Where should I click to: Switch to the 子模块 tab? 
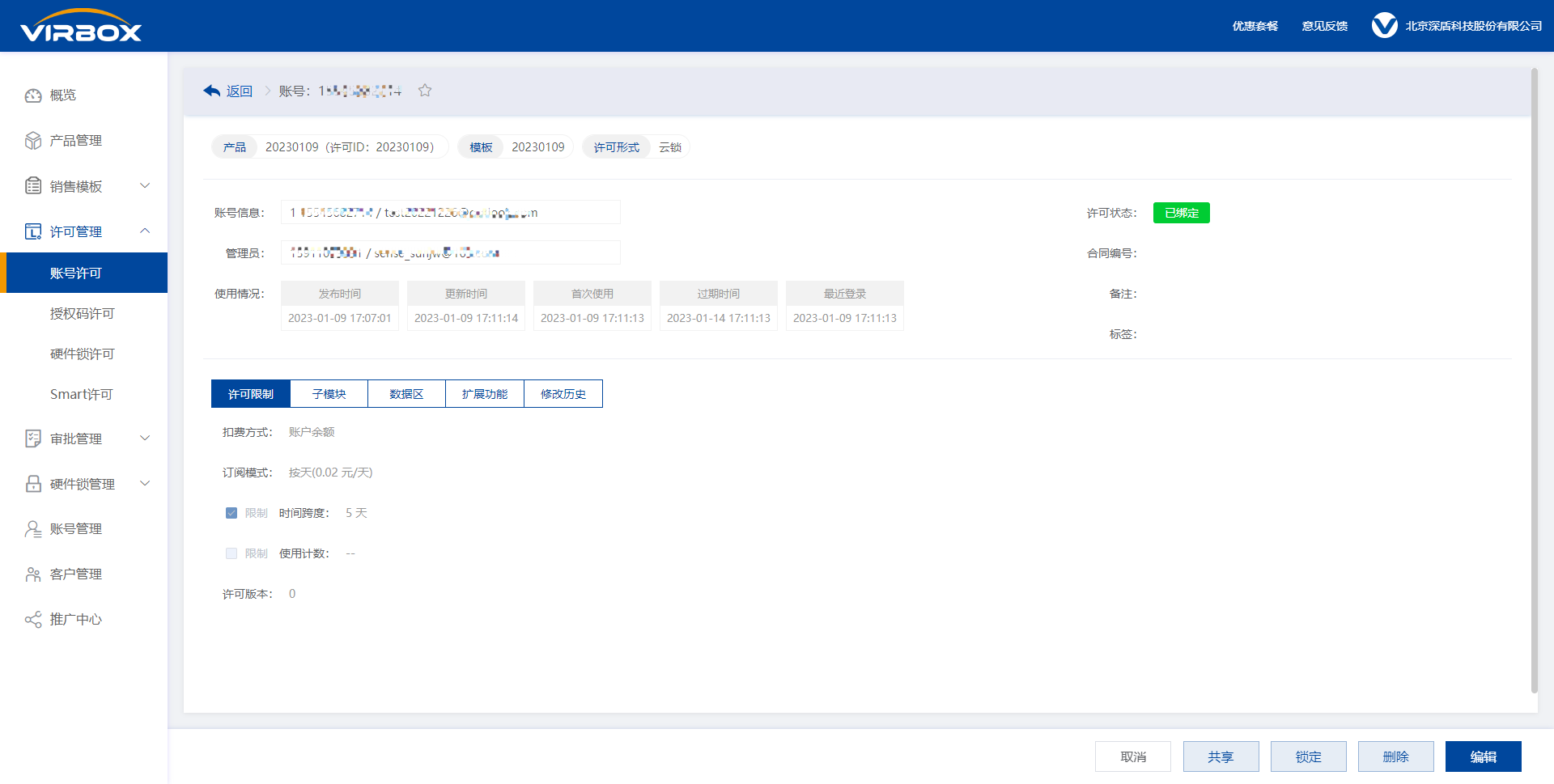329,394
